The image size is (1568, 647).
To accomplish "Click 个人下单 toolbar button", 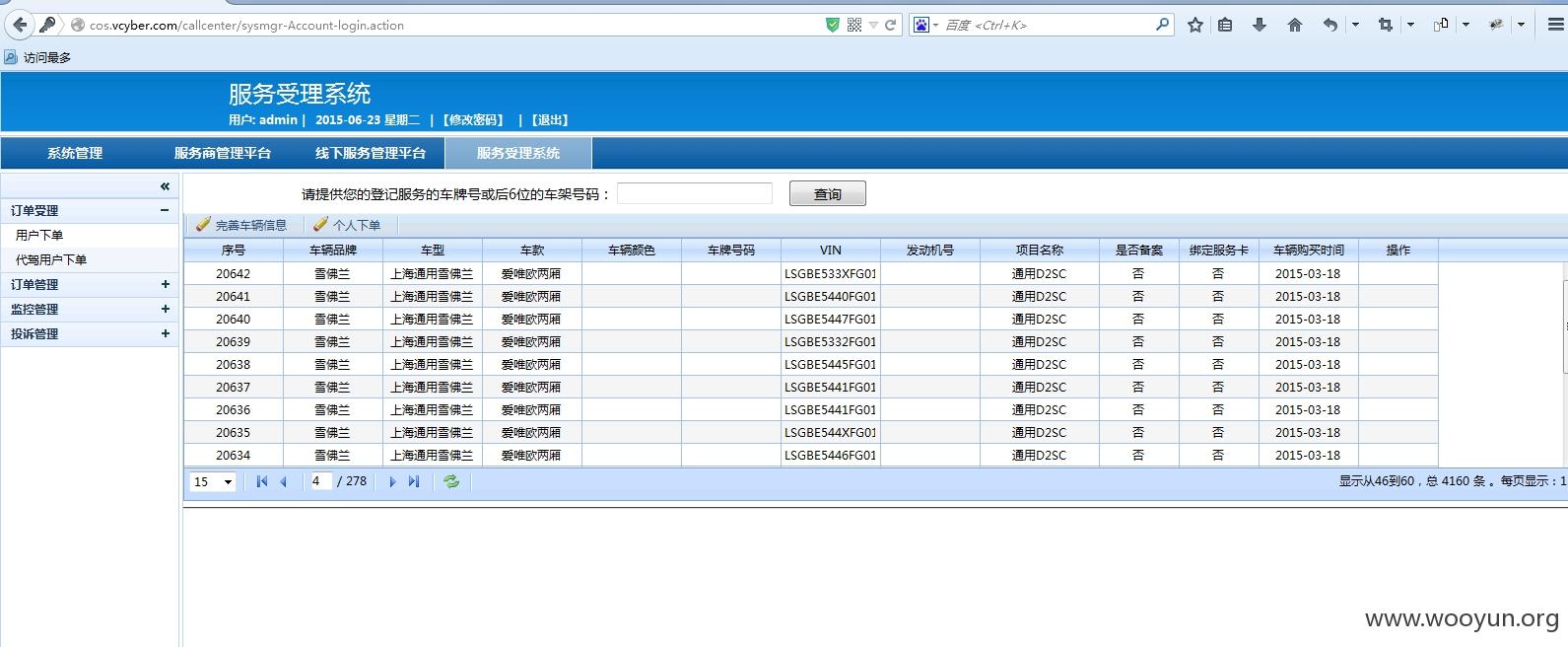I will tap(347, 225).
